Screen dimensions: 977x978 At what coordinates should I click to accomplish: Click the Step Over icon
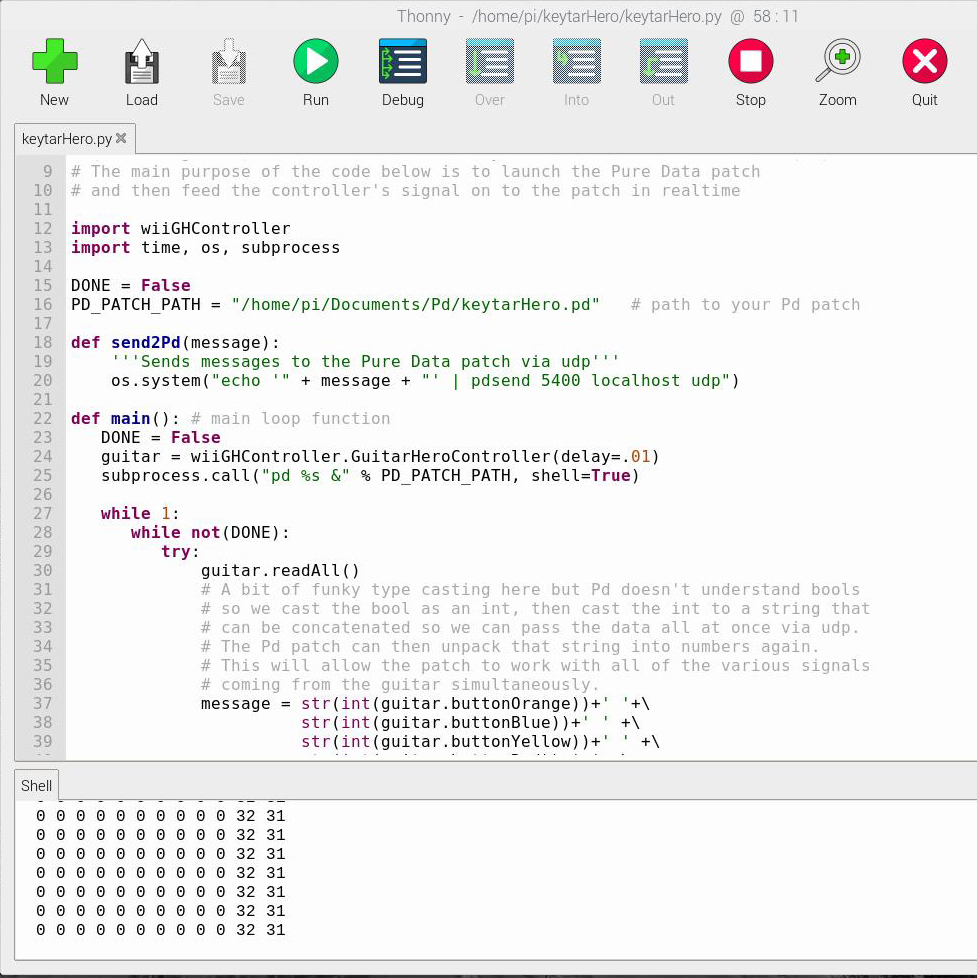coord(490,61)
